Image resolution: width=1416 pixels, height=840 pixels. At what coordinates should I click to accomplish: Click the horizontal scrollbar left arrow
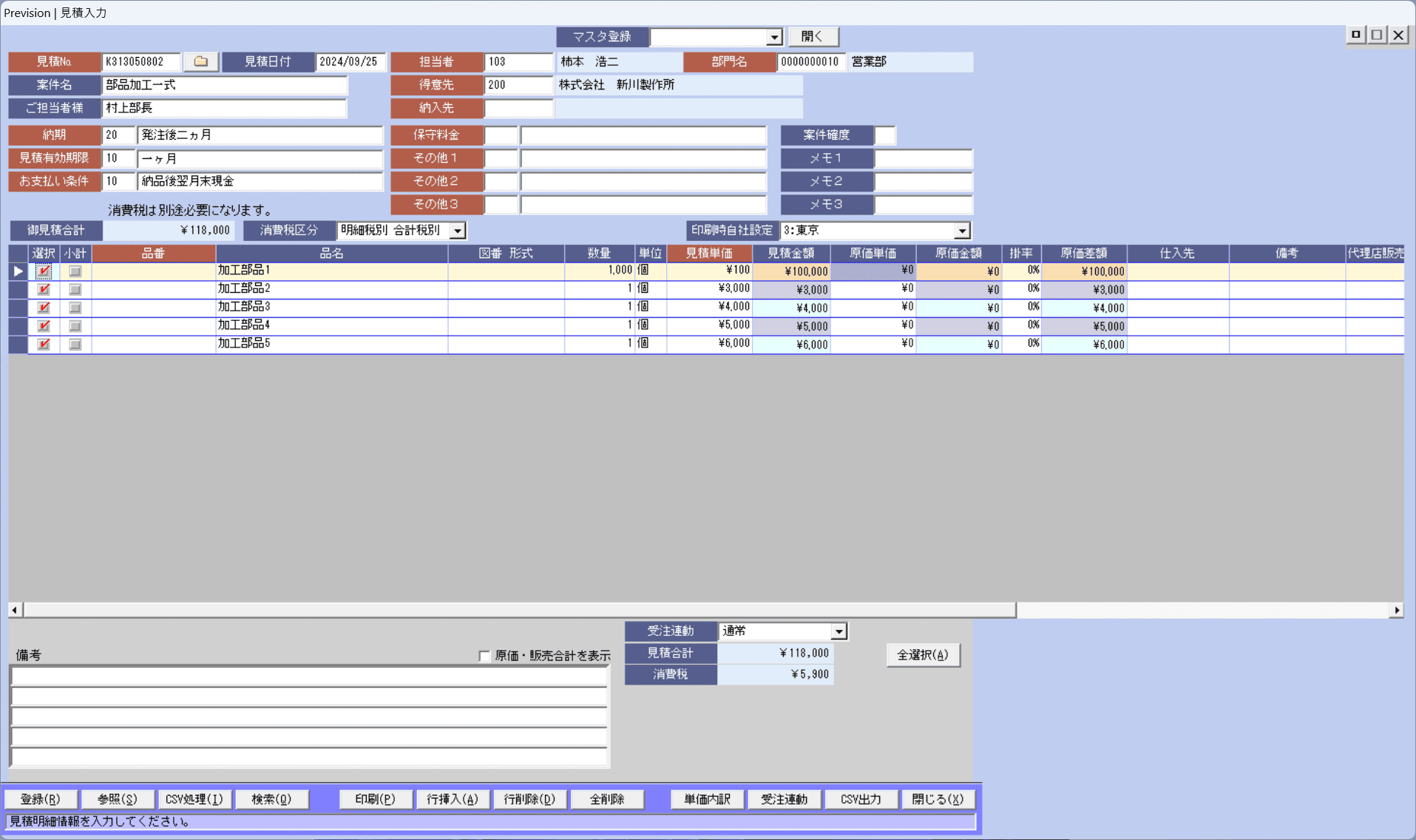click(x=15, y=610)
